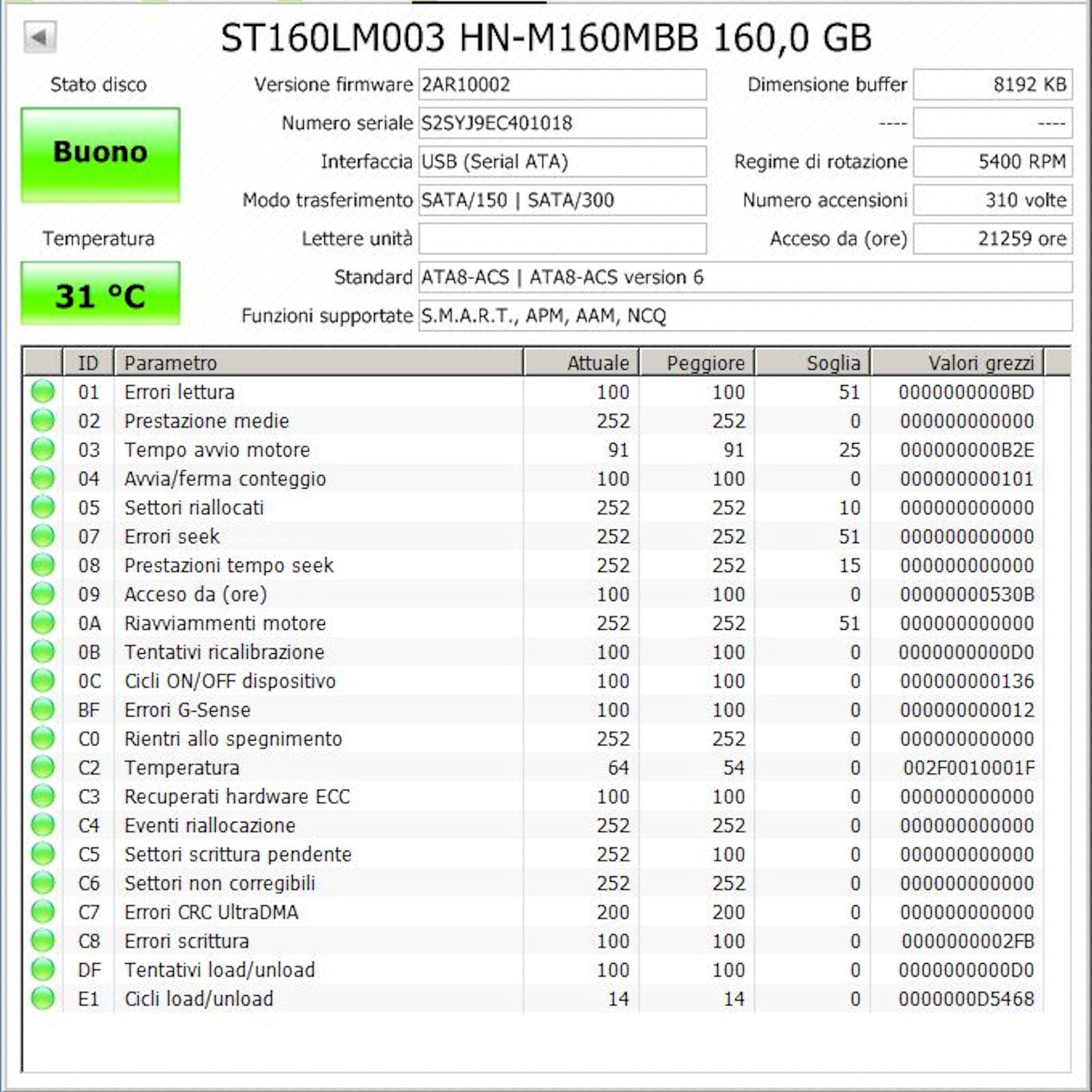Image resolution: width=1092 pixels, height=1092 pixels.
Task: Click the green status icon for Cicli ON/OFF dispositivo
Action: 43,680
